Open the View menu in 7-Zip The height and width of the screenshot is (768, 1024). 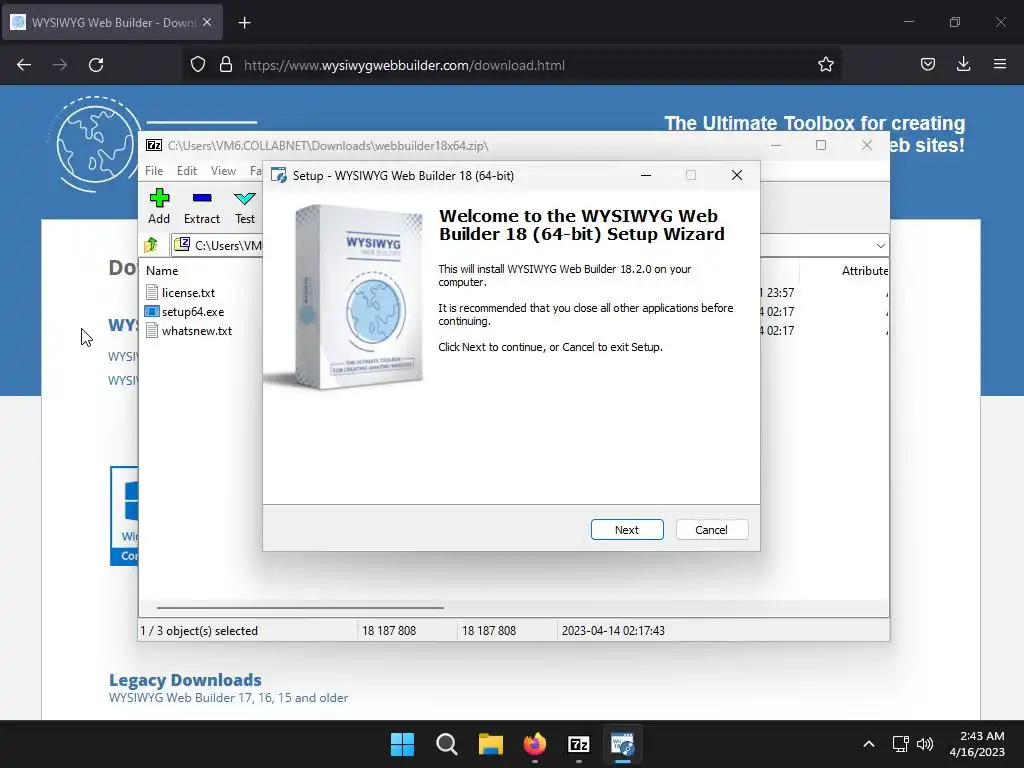223,170
